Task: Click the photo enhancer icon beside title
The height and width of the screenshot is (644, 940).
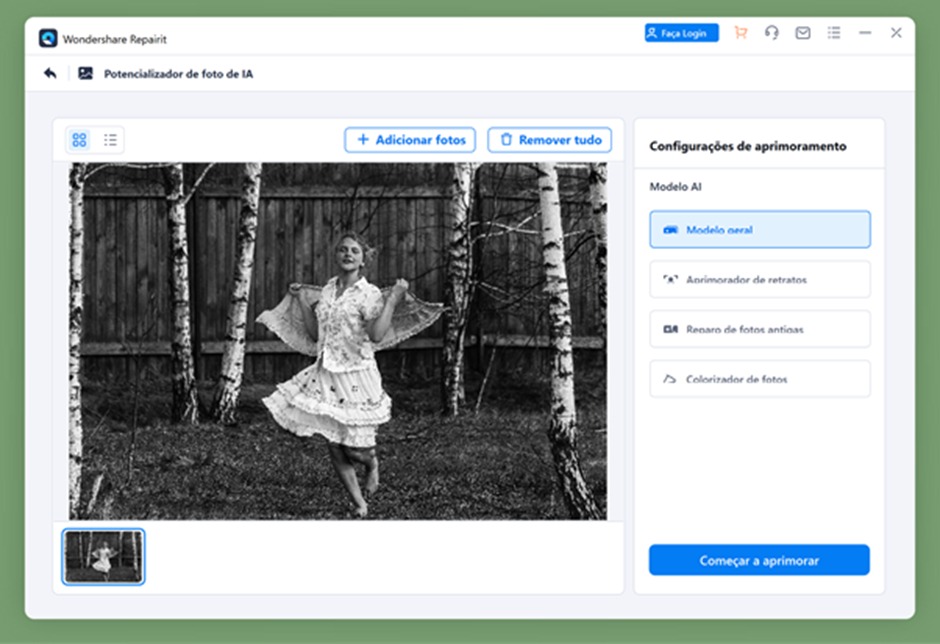Action: pos(85,73)
